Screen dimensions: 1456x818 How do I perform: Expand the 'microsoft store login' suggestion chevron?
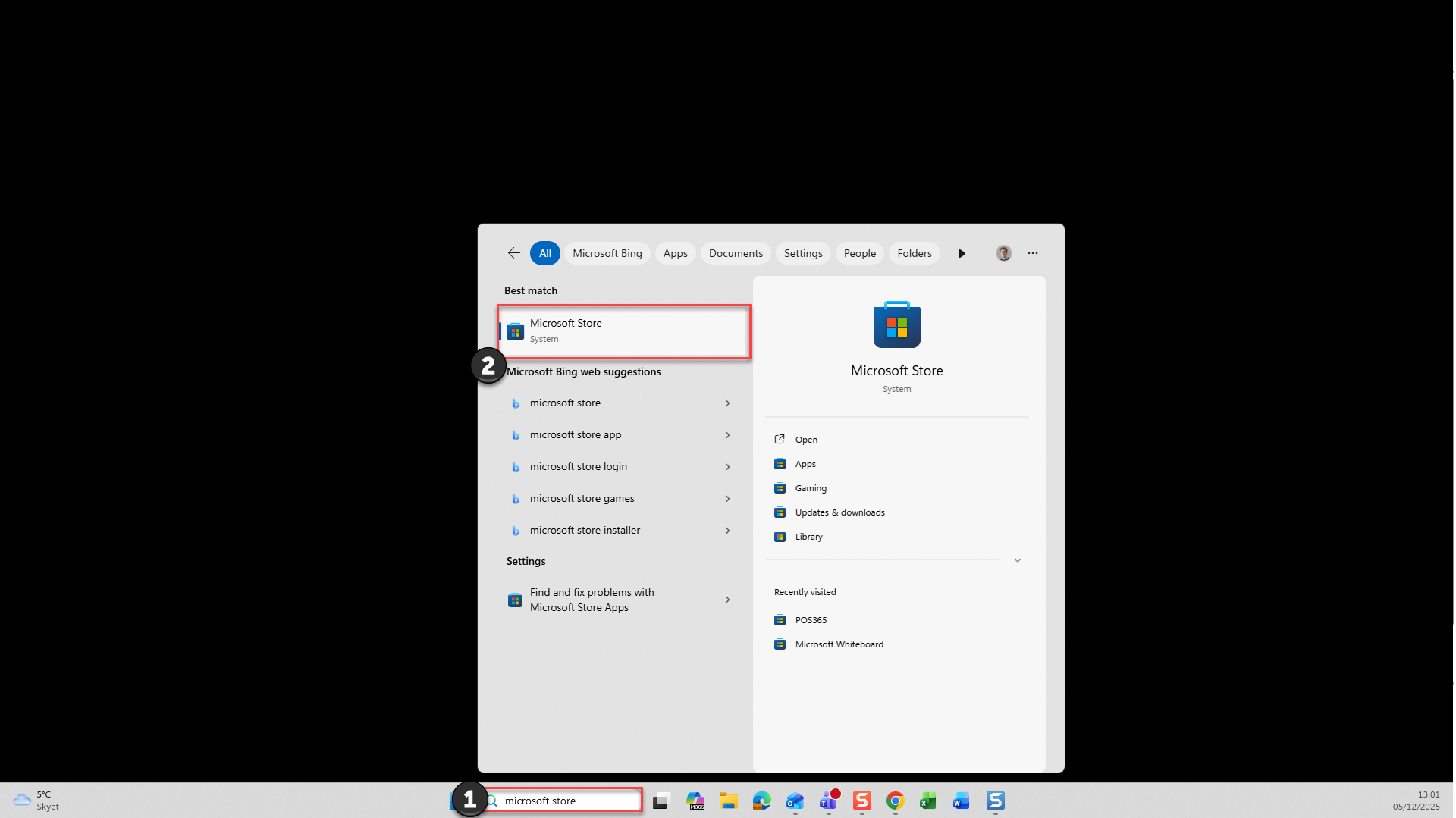pos(727,467)
